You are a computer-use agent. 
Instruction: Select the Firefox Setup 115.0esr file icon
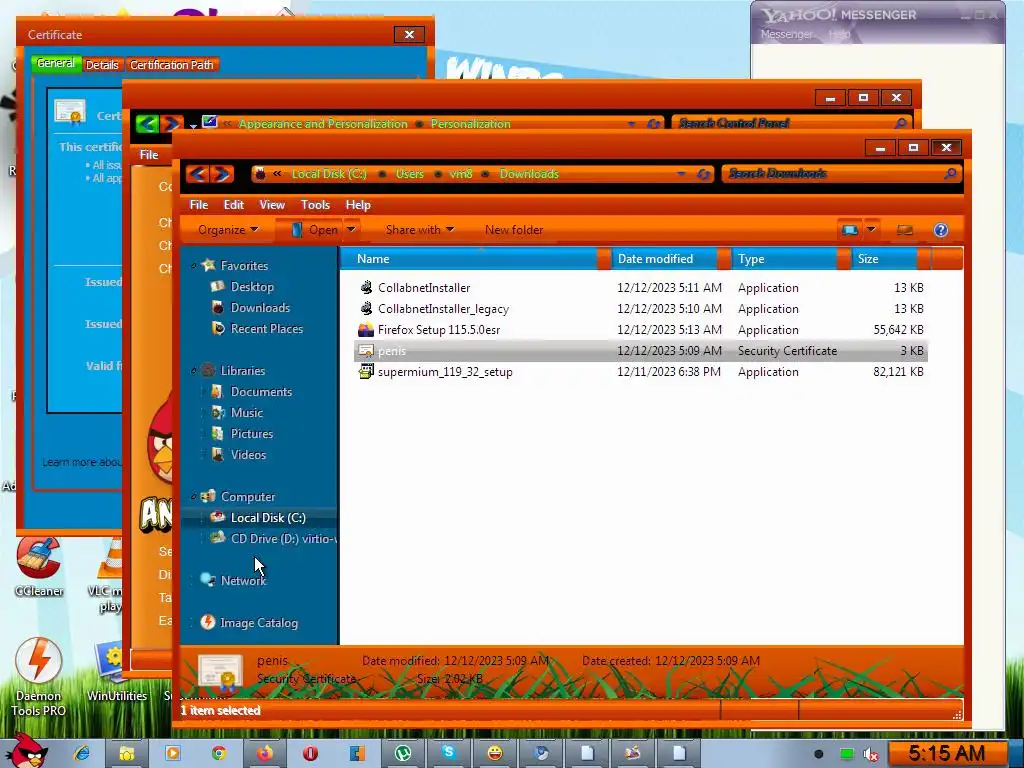coord(366,329)
